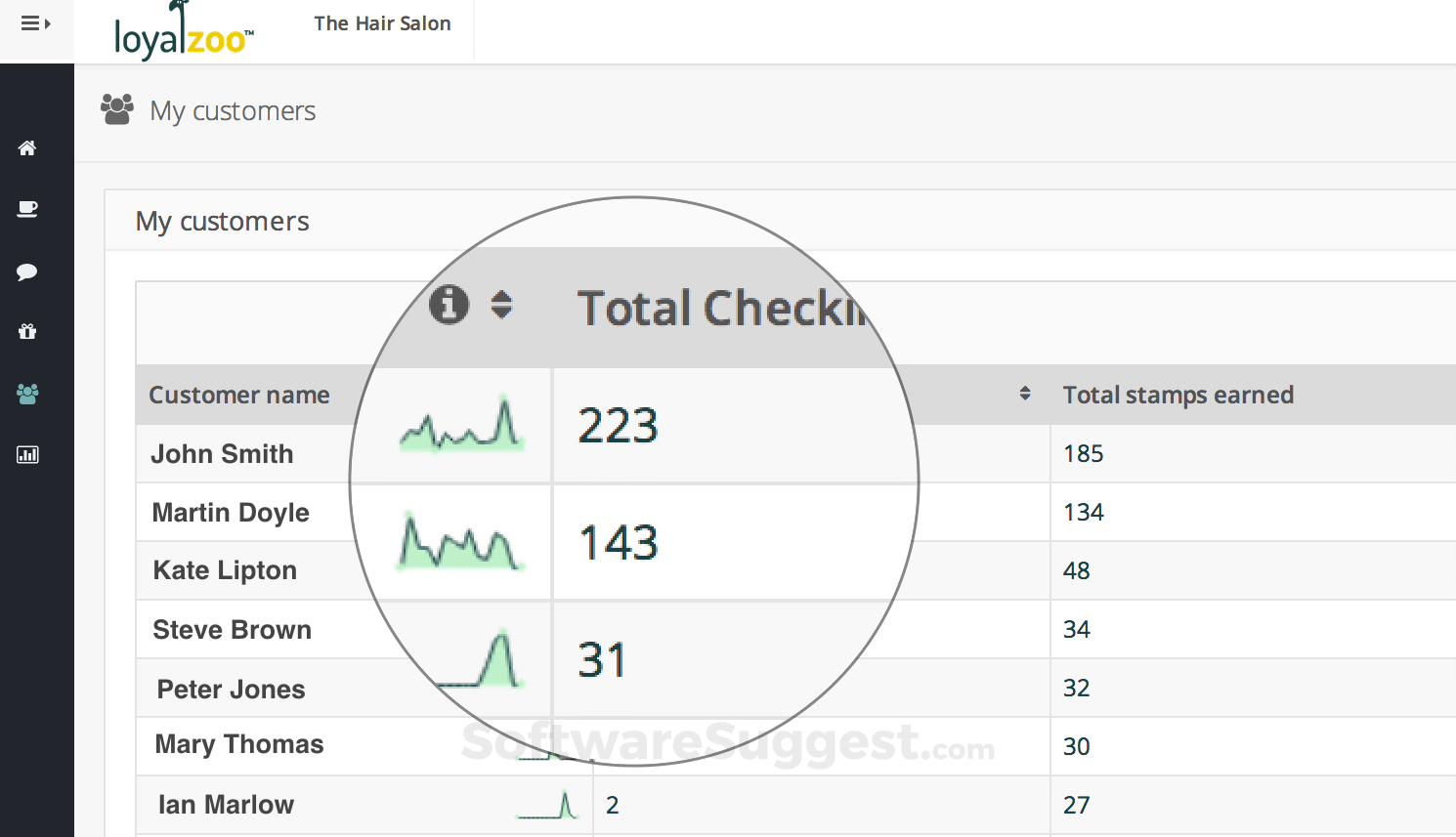The height and width of the screenshot is (837, 1456).
Task: Open John Smith's customer record
Action: (223, 453)
